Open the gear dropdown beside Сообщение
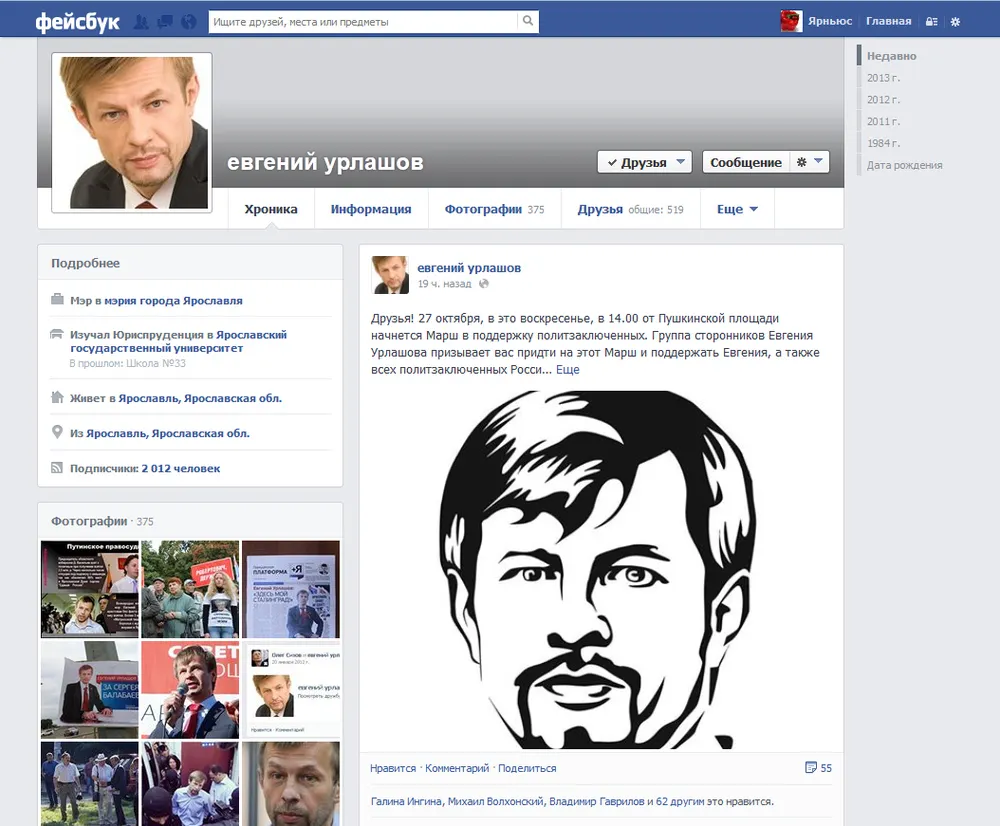 (809, 162)
